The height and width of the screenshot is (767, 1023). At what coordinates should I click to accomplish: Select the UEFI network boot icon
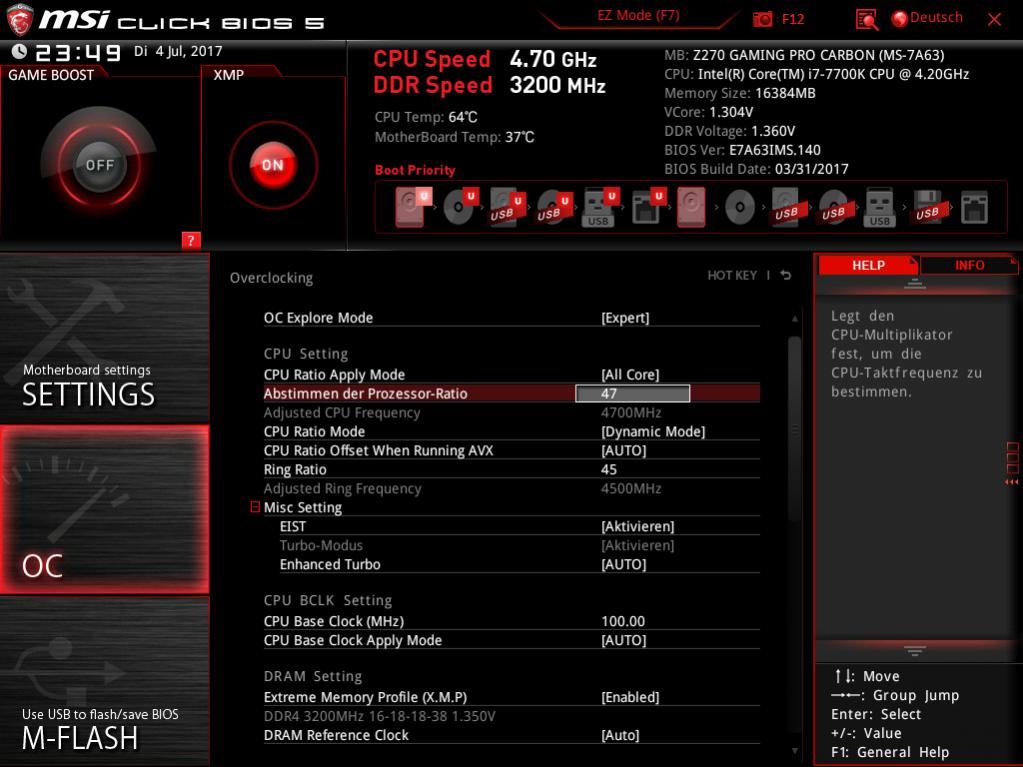[x=648, y=207]
